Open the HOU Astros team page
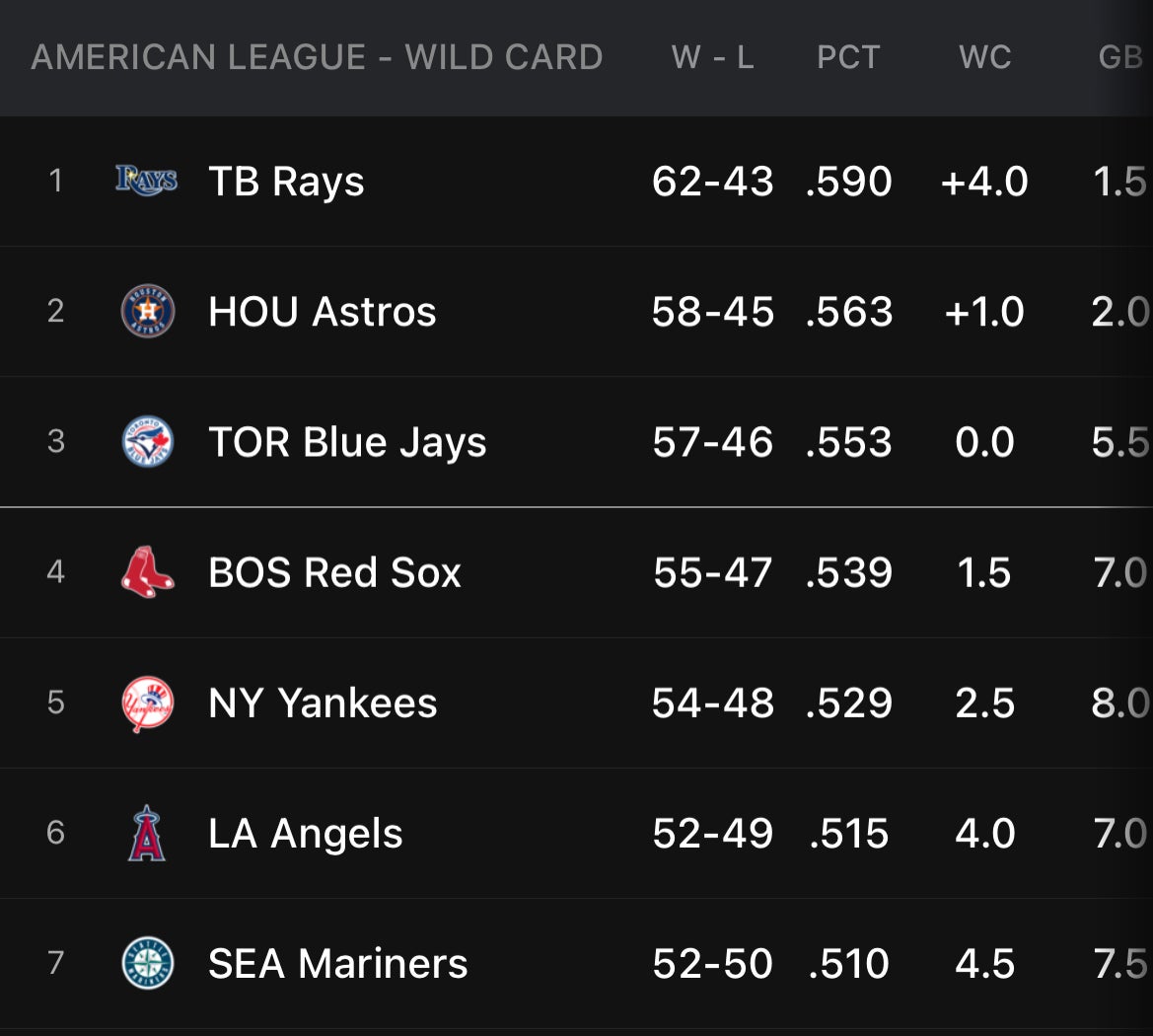1153x1036 pixels. [322, 312]
